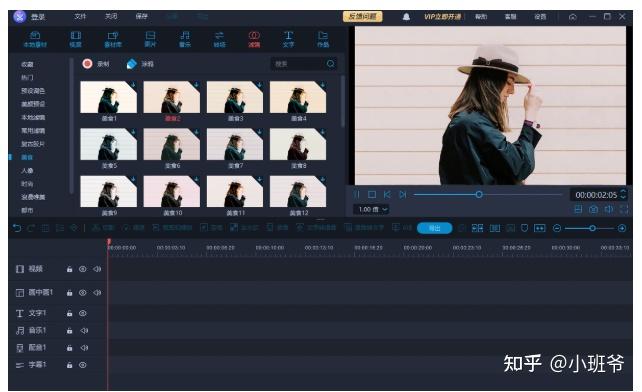Viewport: 642px width, 392px height.
Task: Download the 美食4 filter via its arrow
Action: click(323, 84)
